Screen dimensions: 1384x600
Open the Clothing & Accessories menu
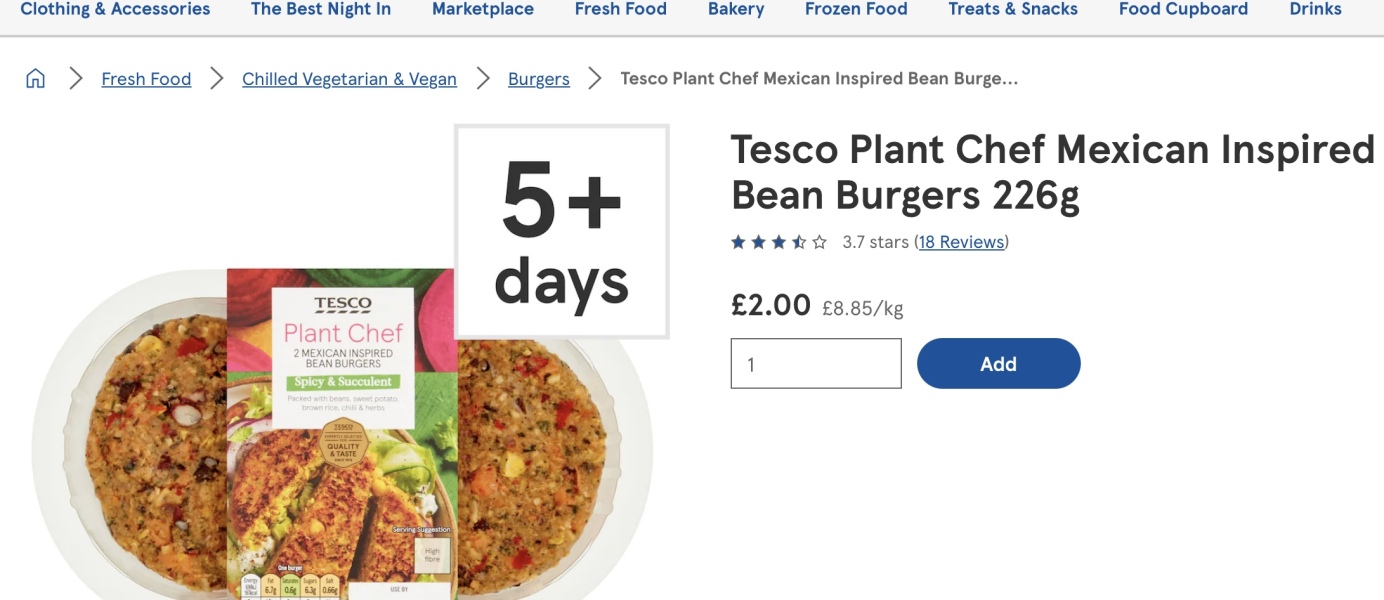coord(115,10)
